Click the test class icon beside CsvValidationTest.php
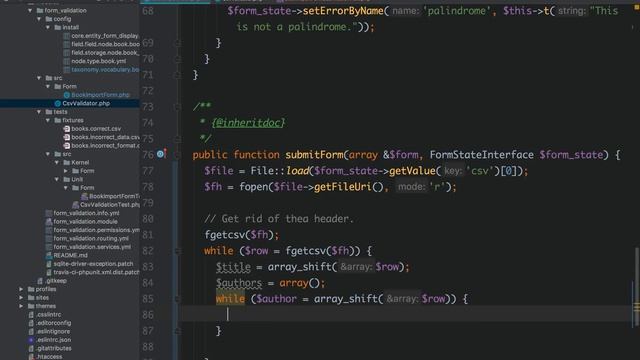 (x=76, y=204)
